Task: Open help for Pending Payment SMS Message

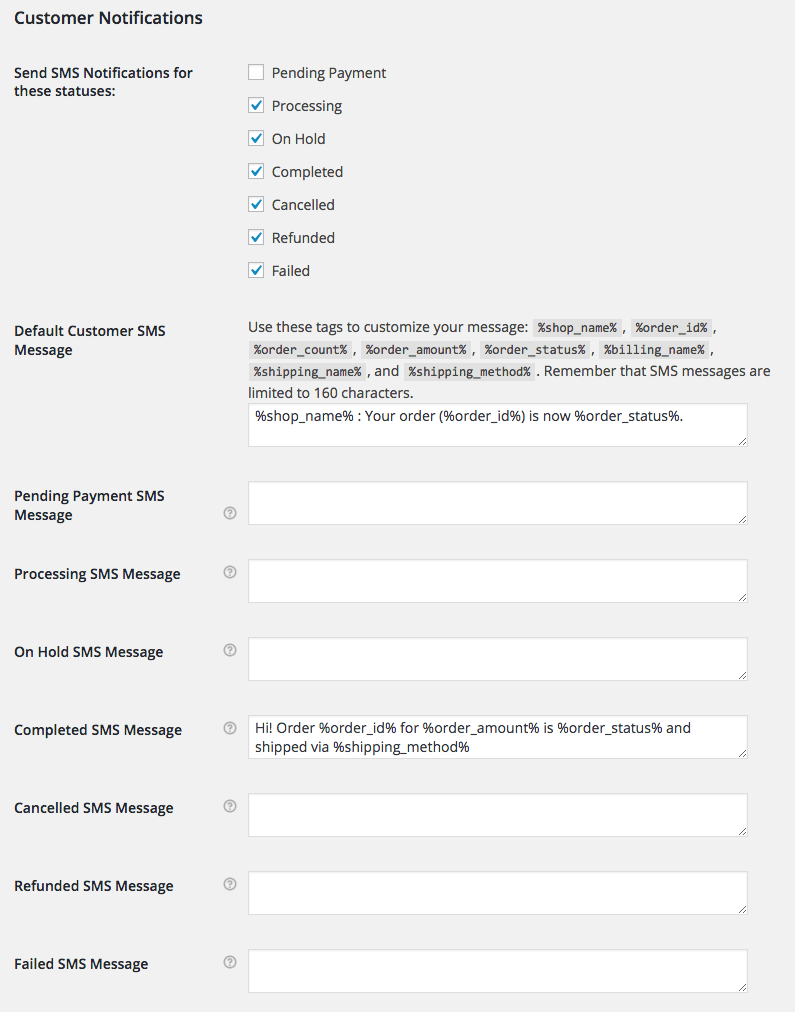Action: pos(229,512)
